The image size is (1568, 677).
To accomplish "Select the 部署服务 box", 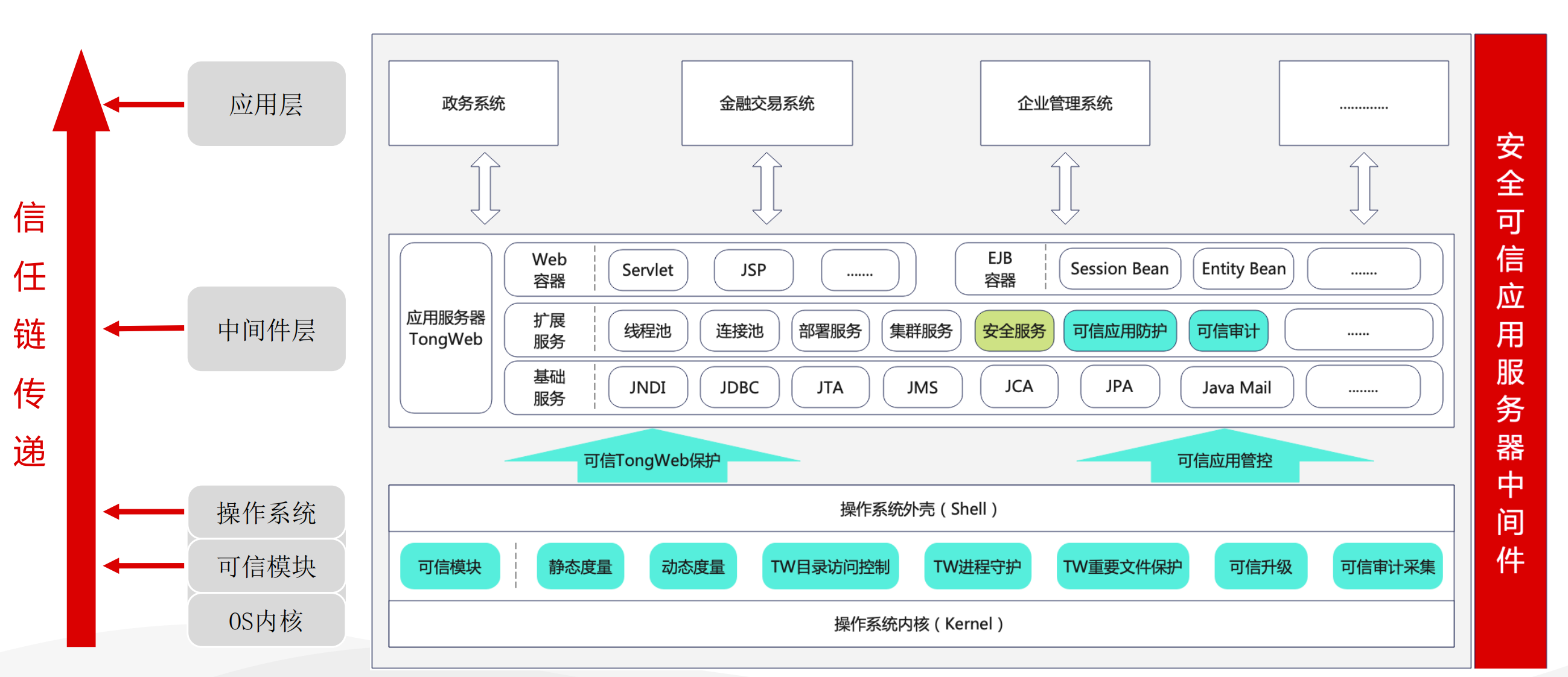I will 830,331.
